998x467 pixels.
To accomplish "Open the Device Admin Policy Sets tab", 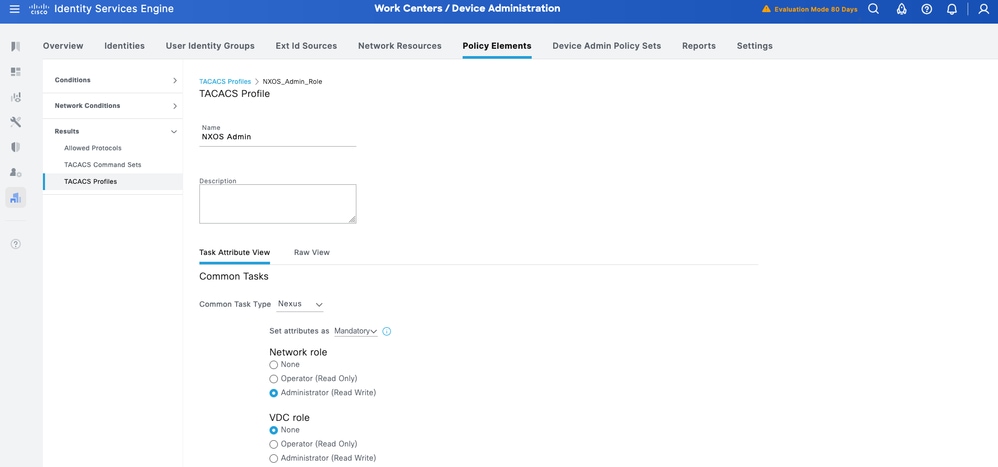I will point(607,46).
